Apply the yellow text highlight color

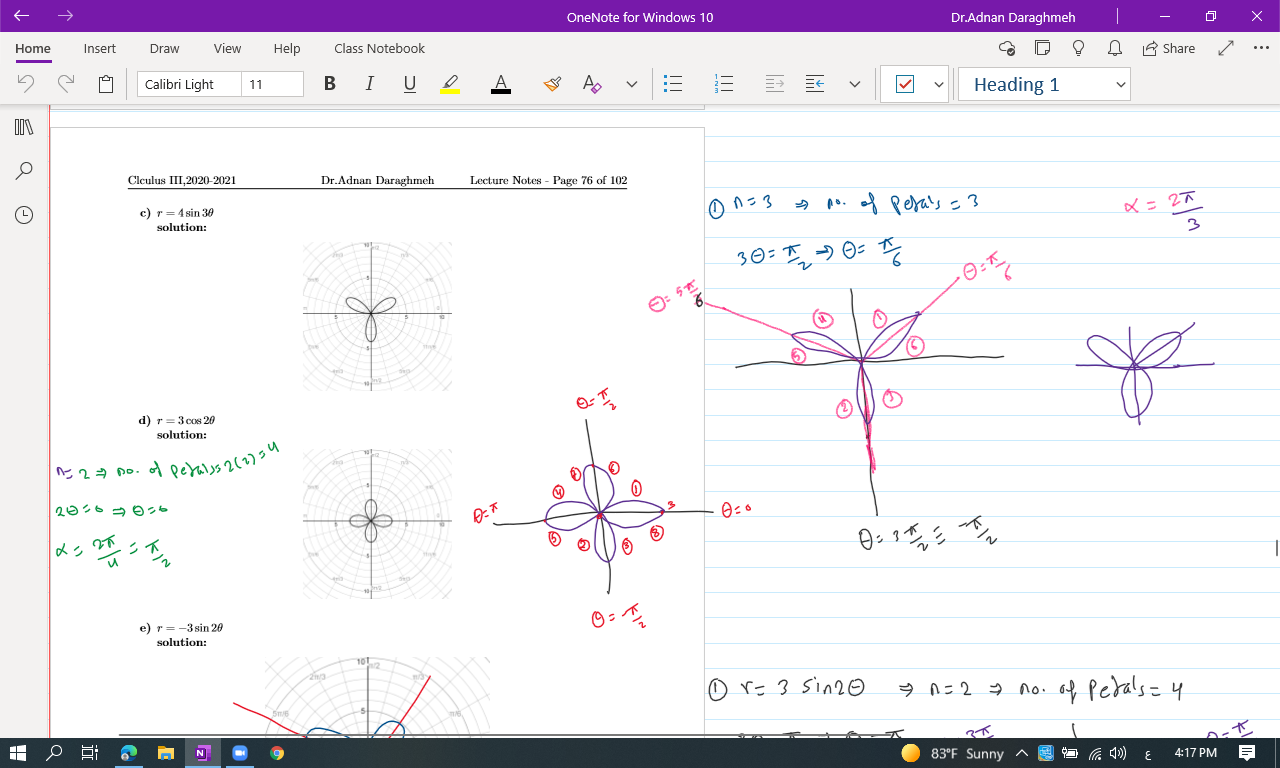click(x=450, y=84)
